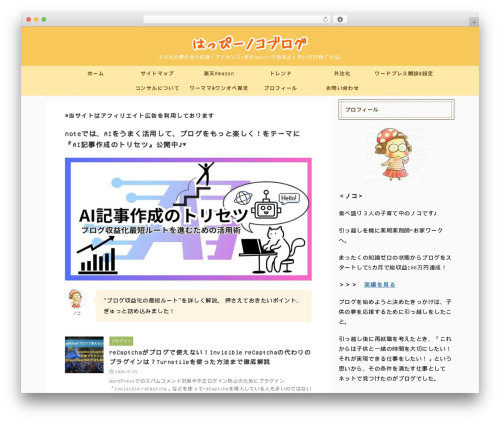This screenshot has width=500, height=423.
Task: Open the 外注化 menu item
Action: coord(342,74)
